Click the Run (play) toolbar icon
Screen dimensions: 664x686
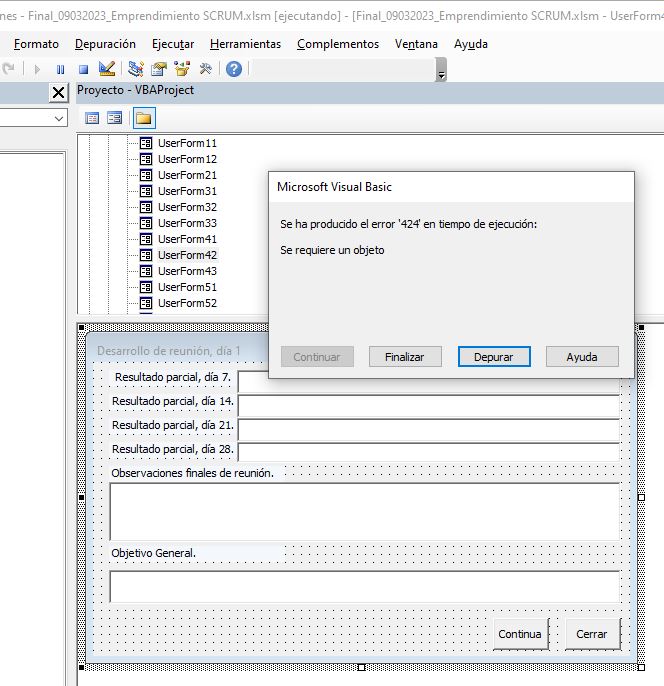click(37, 69)
